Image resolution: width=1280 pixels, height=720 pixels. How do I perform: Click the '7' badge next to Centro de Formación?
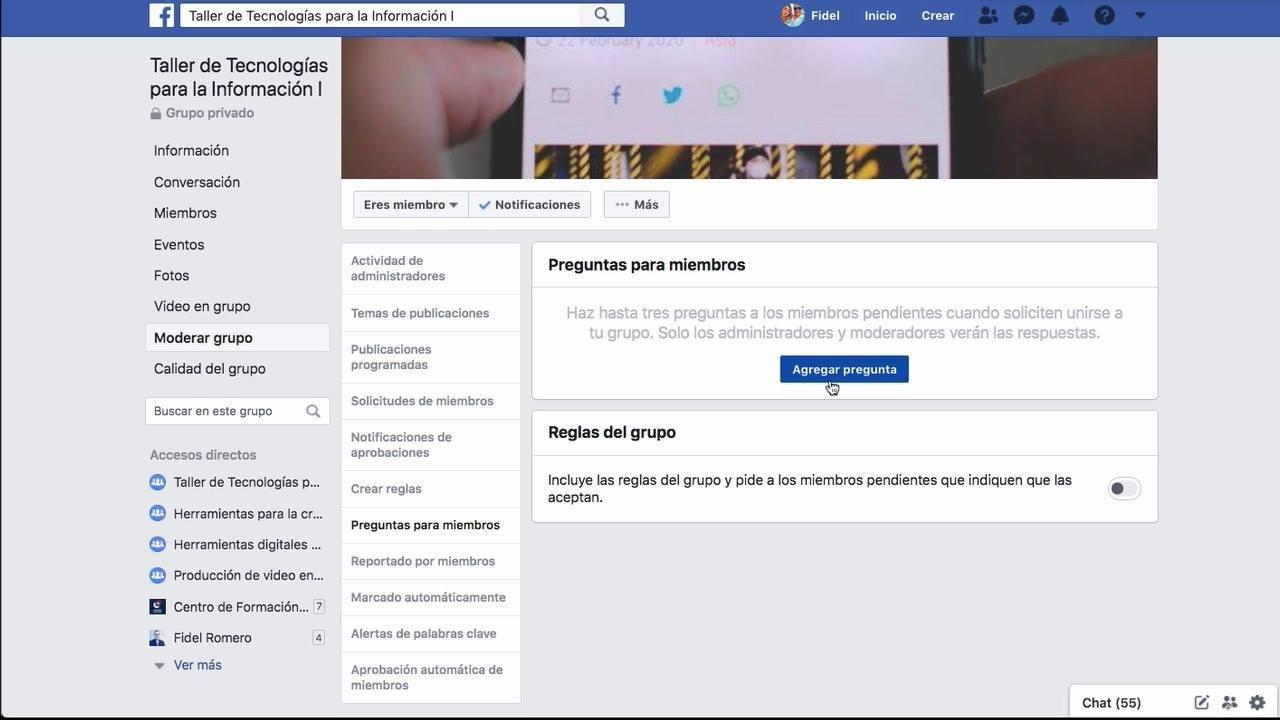[x=319, y=607]
